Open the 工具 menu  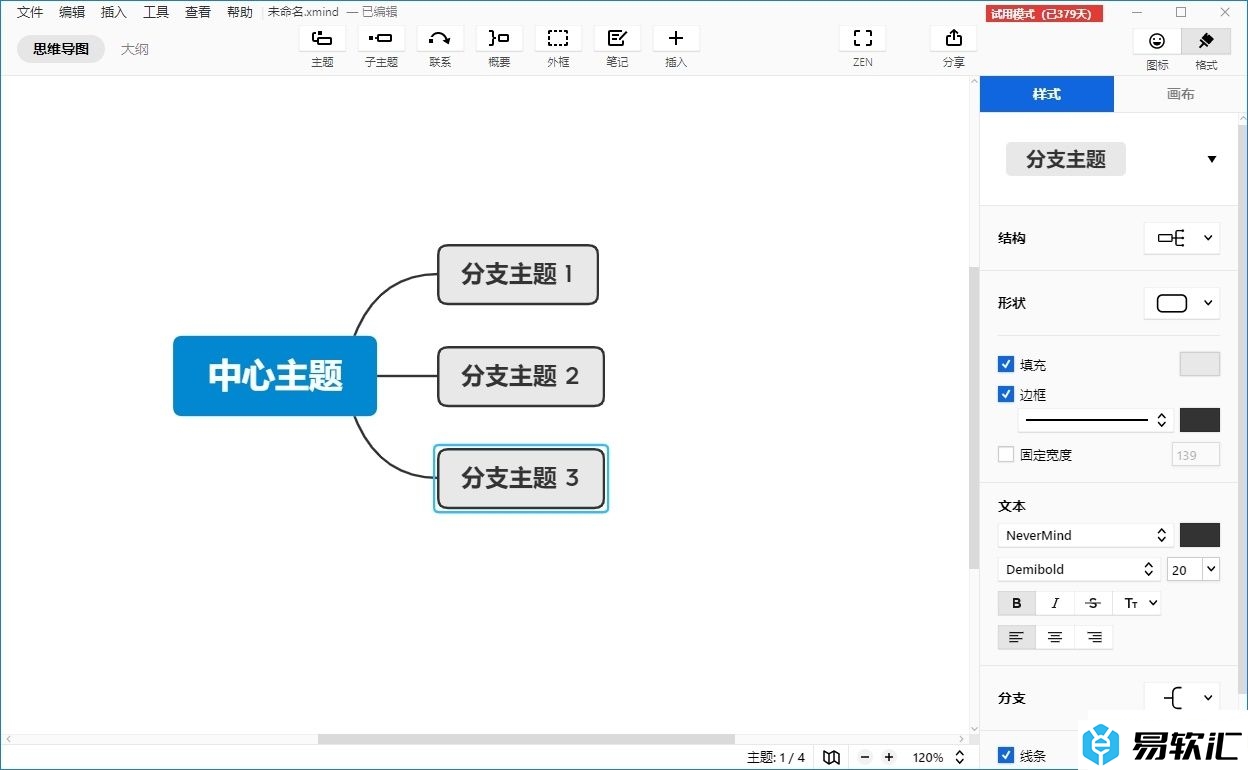(x=156, y=12)
